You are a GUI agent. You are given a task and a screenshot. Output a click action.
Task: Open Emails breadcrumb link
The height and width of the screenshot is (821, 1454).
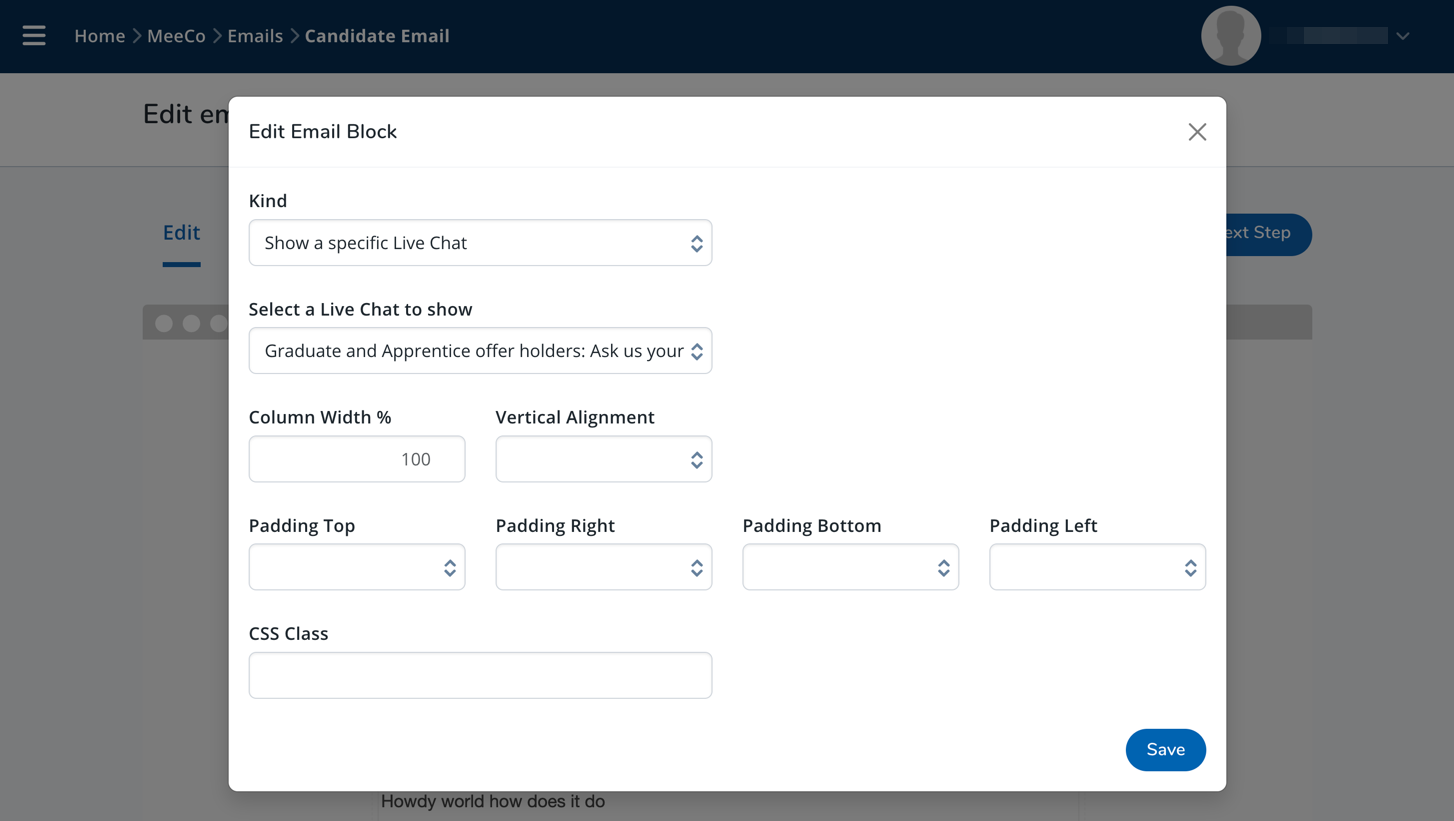click(x=255, y=36)
